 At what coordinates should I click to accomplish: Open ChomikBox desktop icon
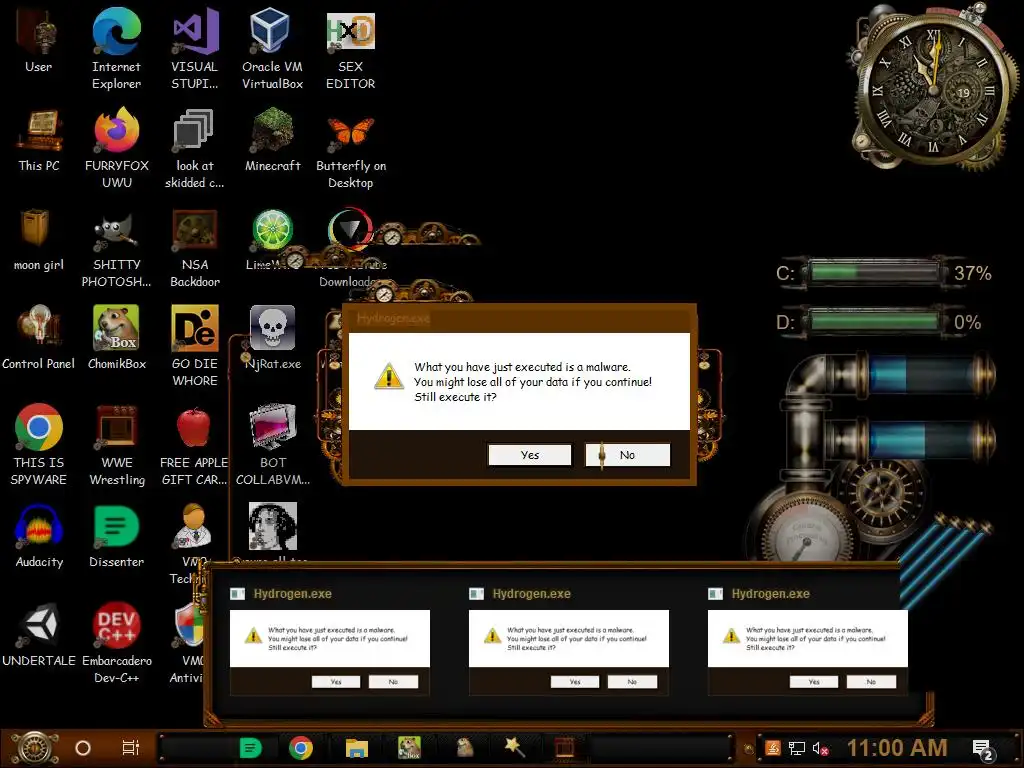[x=117, y=338]
